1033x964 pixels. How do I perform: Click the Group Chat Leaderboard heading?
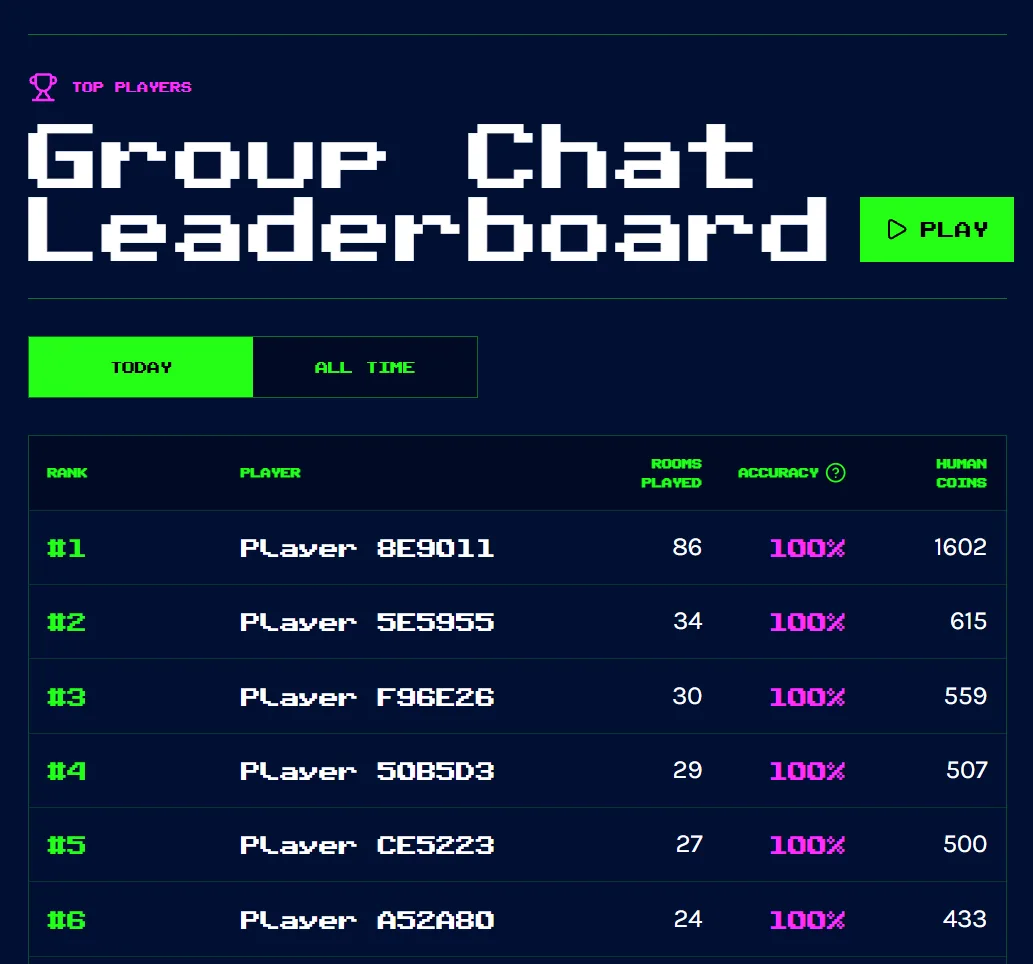click(x=427, y=192)
